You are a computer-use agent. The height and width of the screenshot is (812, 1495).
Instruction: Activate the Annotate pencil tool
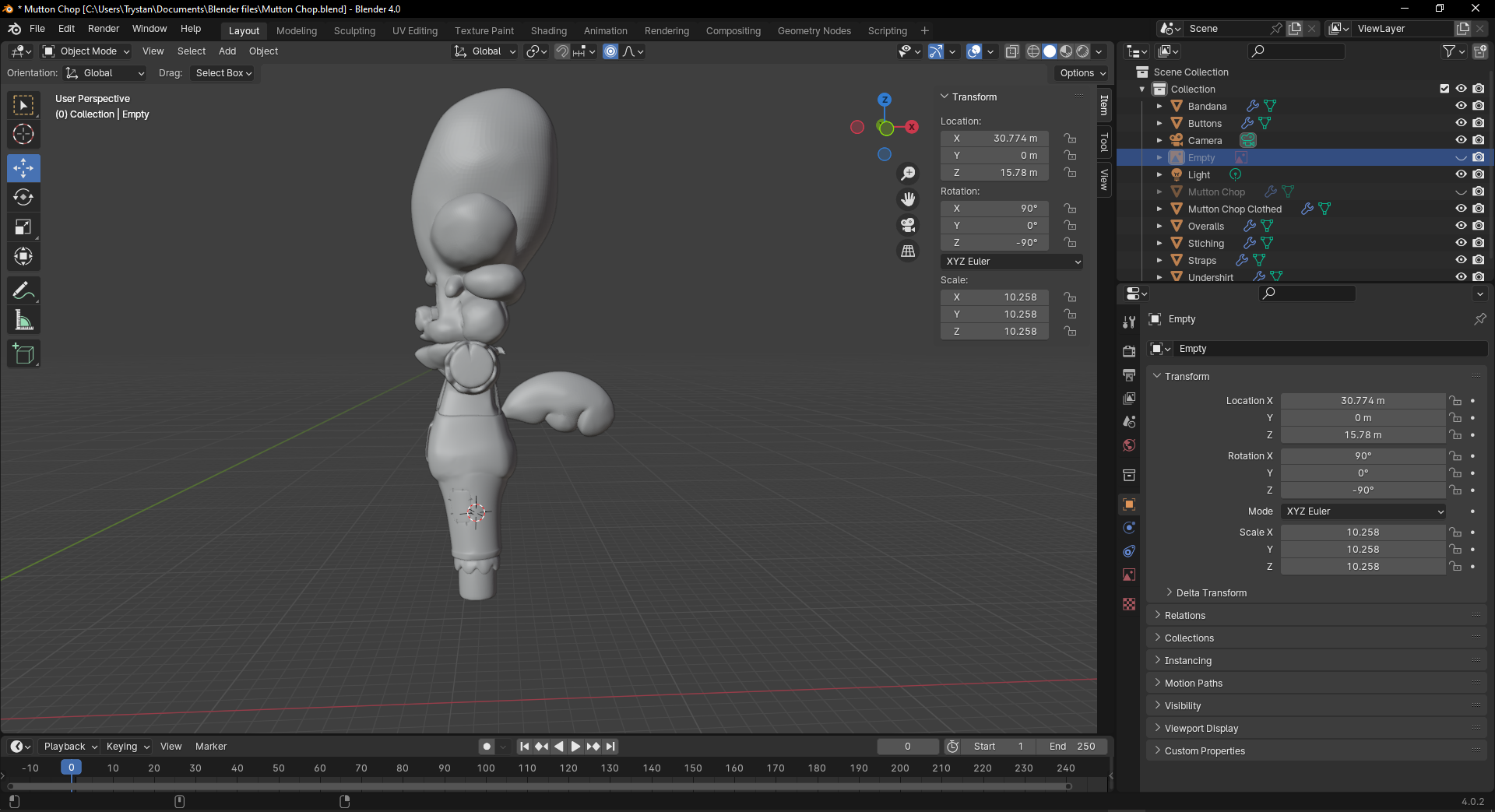[x=23, y=291]
